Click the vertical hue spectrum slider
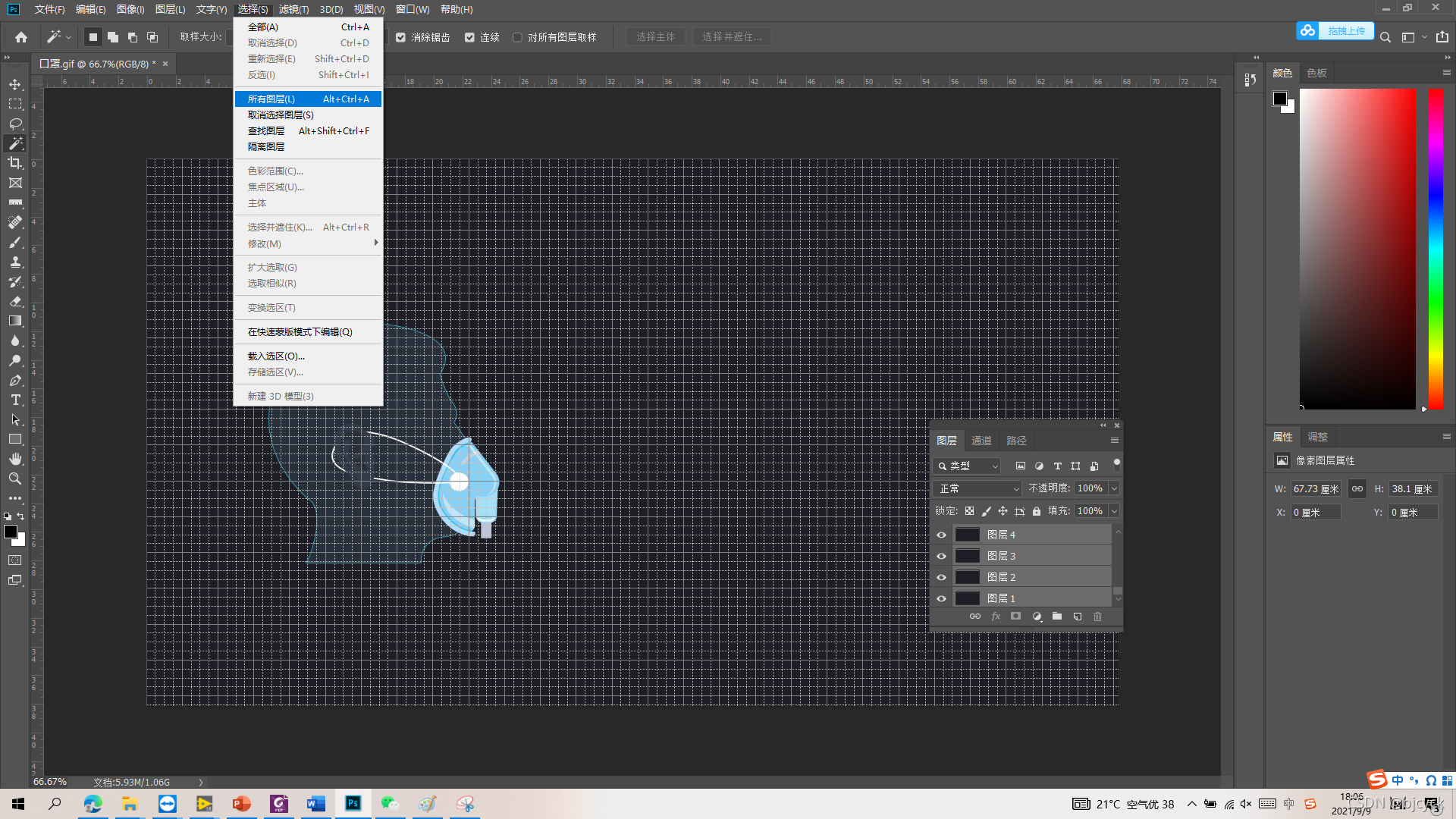 pyautogui.click(x=1436, y=249)
